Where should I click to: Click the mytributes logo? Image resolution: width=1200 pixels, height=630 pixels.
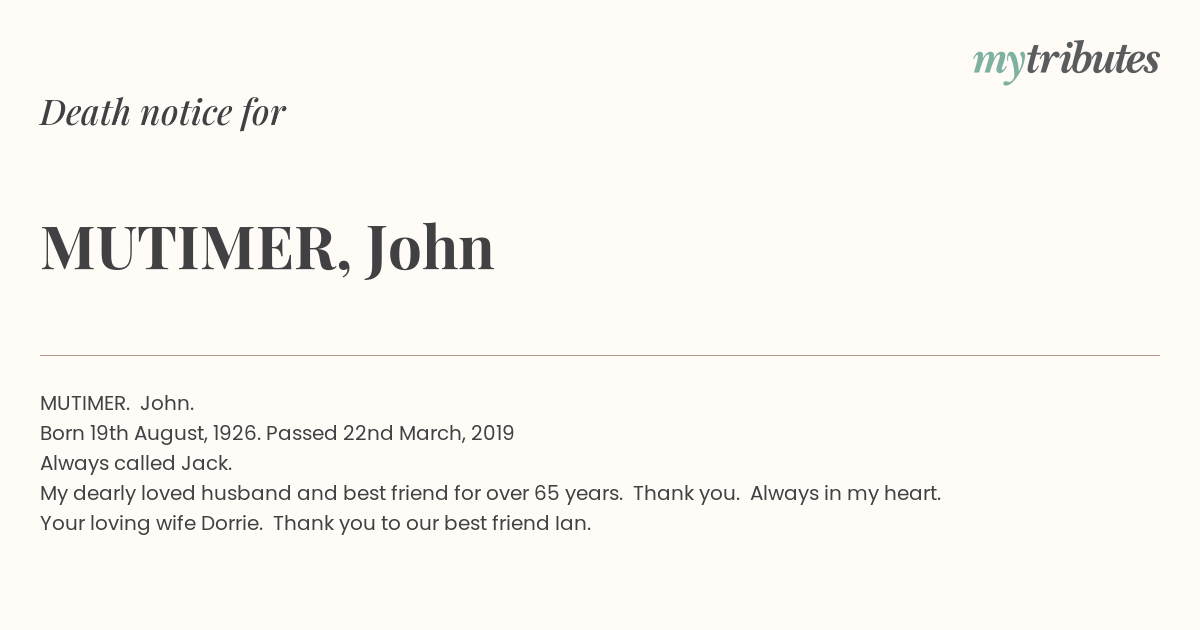[x=1066, y=62]
